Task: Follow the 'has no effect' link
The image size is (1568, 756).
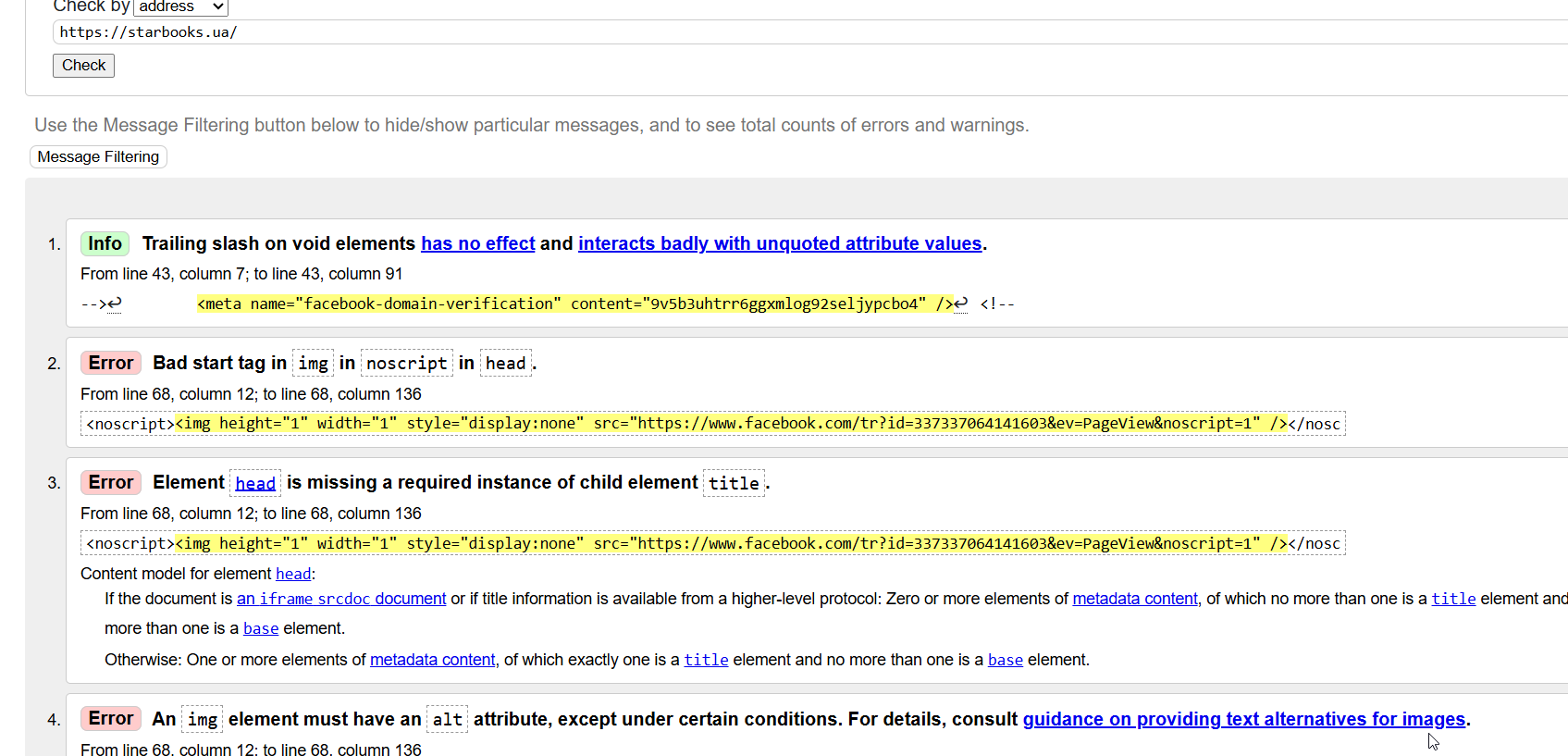Action: pyautogui.click(x=477, y=243)
